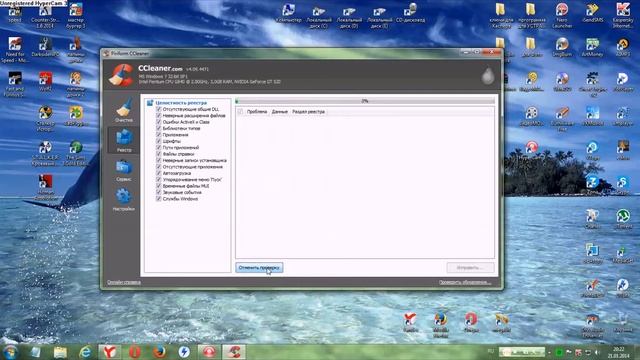This screenshot has height=360, width=640.
Task: Open Need for Speed desktop shortcut
Action: 15,50
